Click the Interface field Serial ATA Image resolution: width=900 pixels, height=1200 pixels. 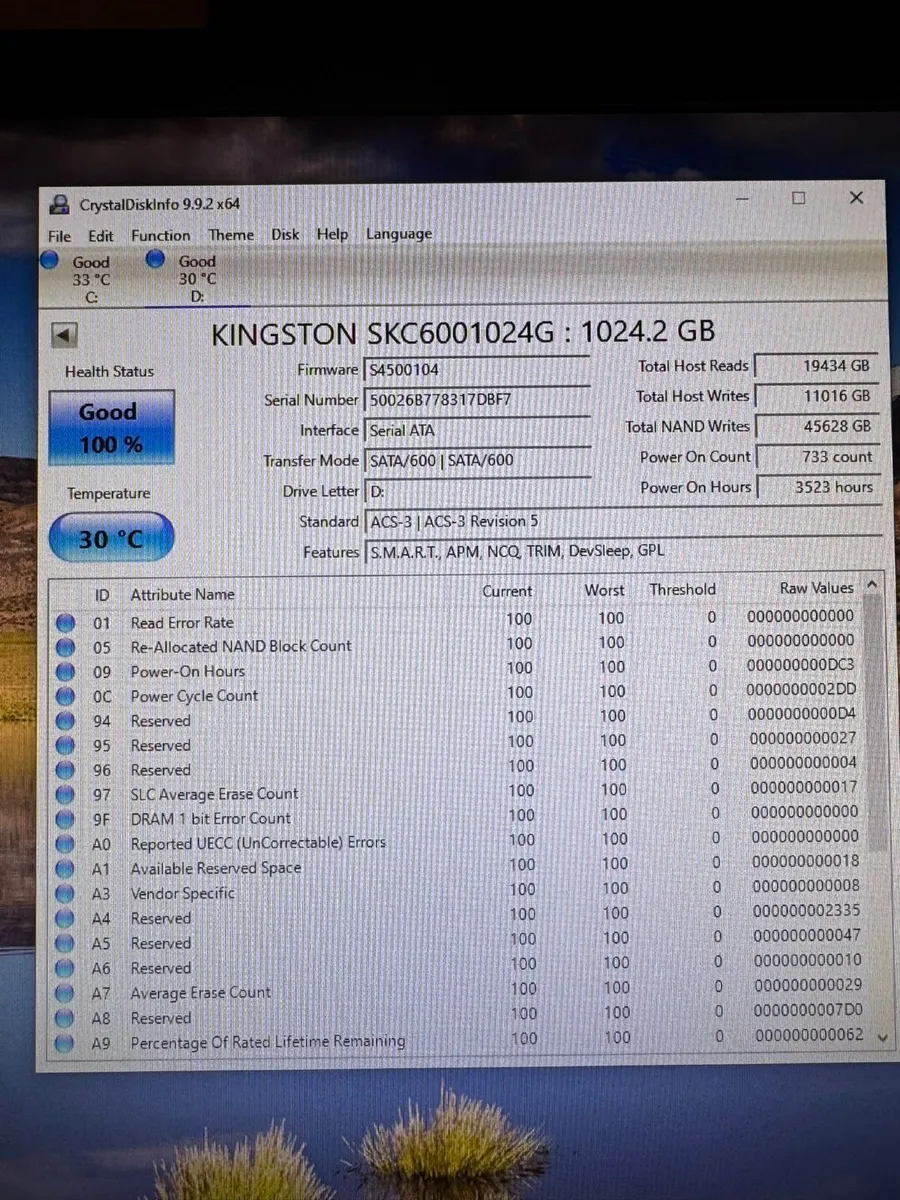click(478, 430)
